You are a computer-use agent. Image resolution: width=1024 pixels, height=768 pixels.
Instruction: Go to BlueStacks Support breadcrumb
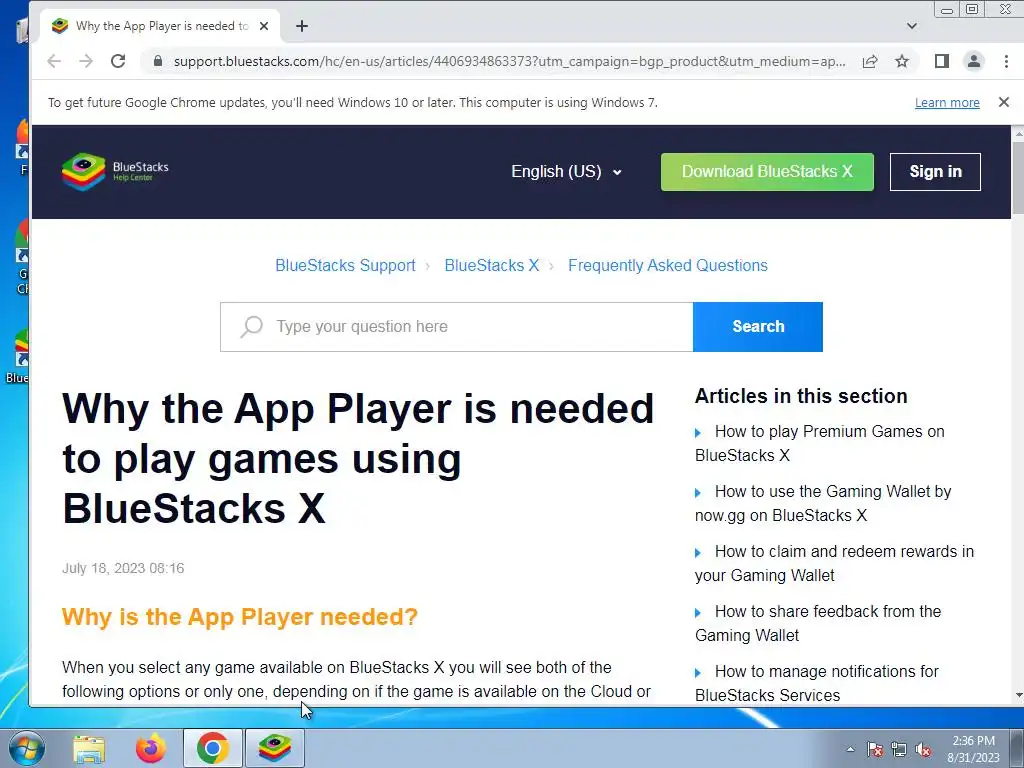pos(345,265)
